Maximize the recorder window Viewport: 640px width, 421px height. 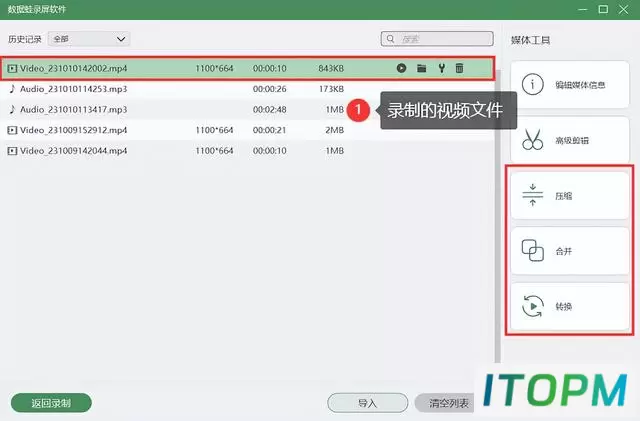click(x=603, y=9)
